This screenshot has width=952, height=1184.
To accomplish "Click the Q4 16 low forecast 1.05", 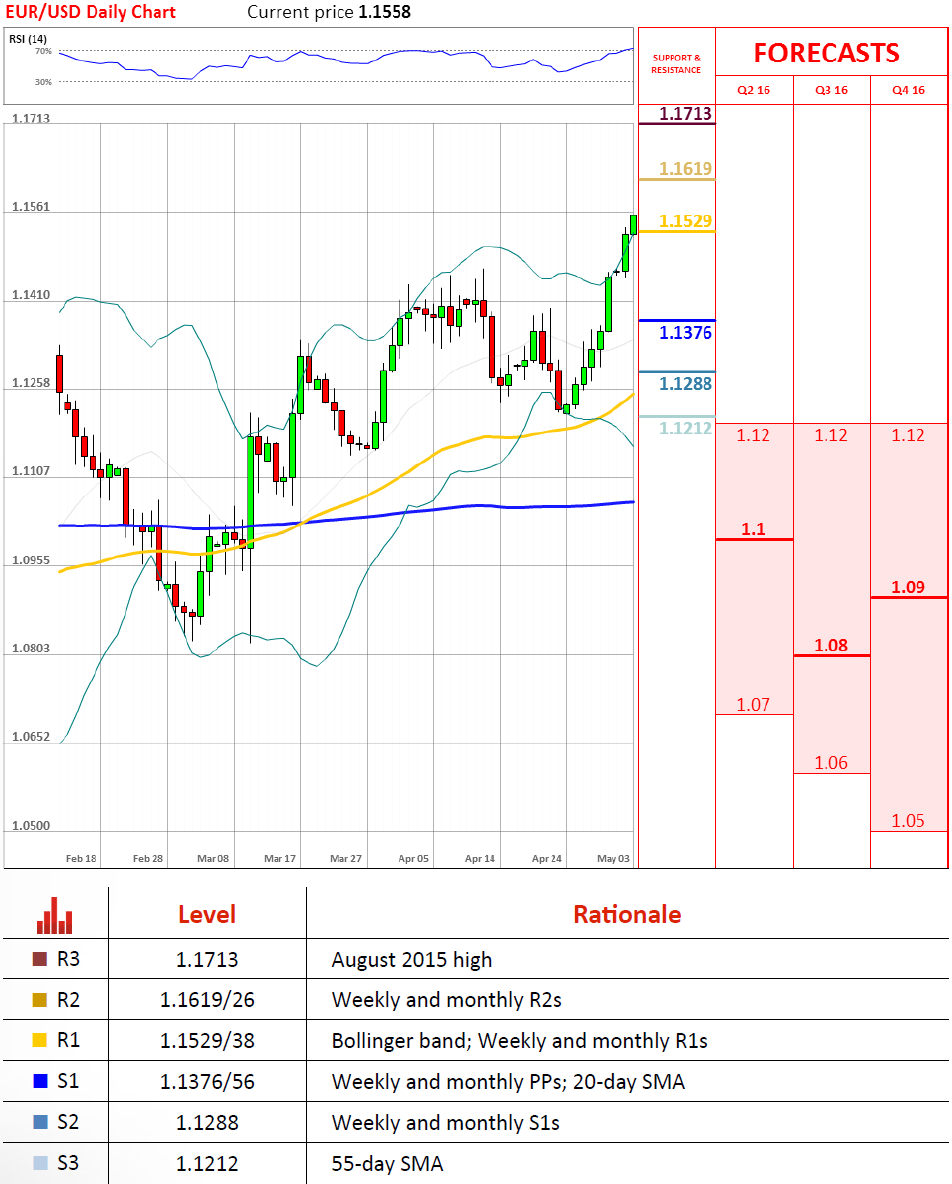I will tap(908, 821).
